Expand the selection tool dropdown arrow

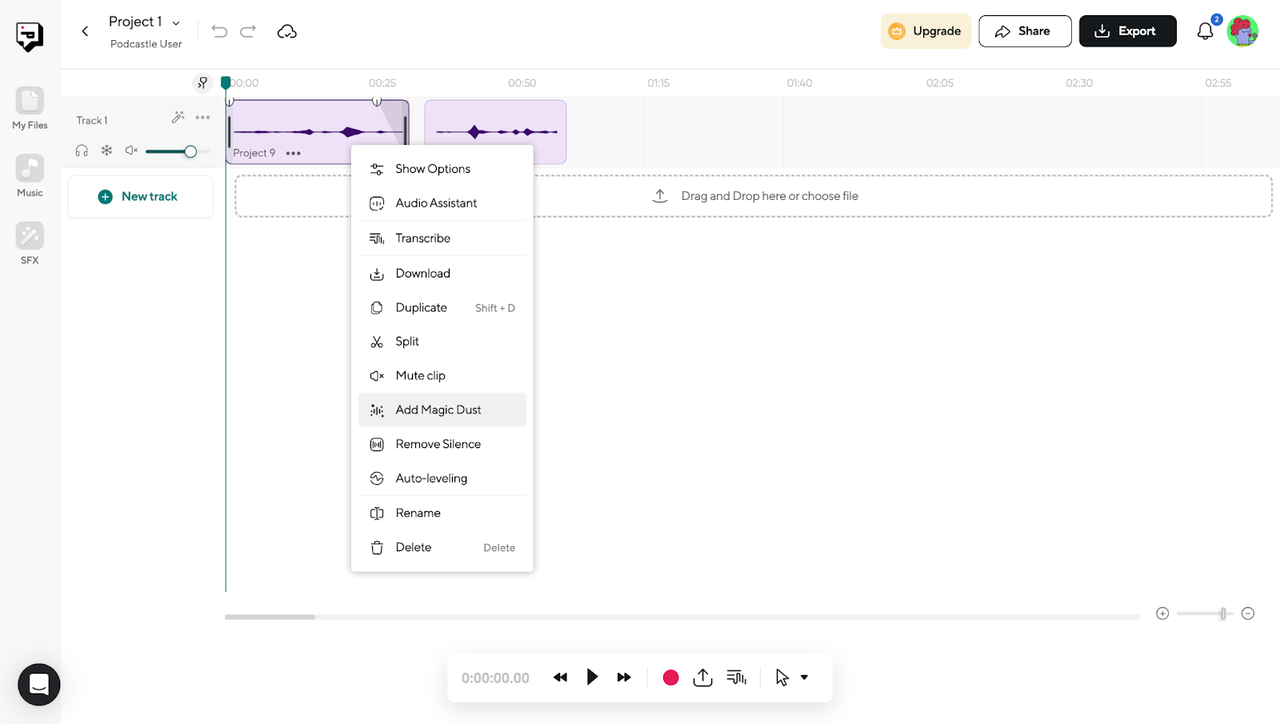(x=804, y=677)
